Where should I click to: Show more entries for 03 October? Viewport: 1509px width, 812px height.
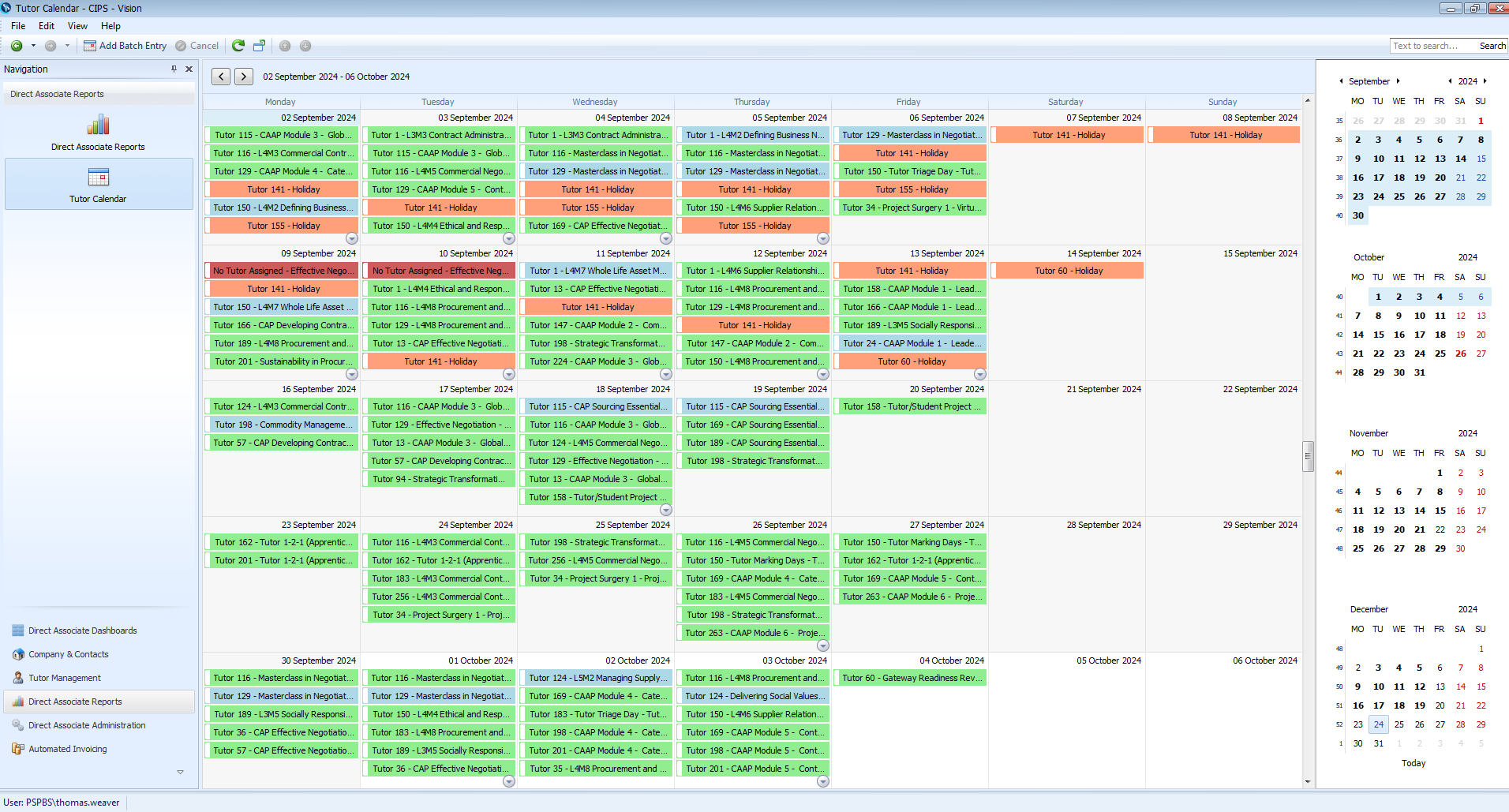coord(823,781)
